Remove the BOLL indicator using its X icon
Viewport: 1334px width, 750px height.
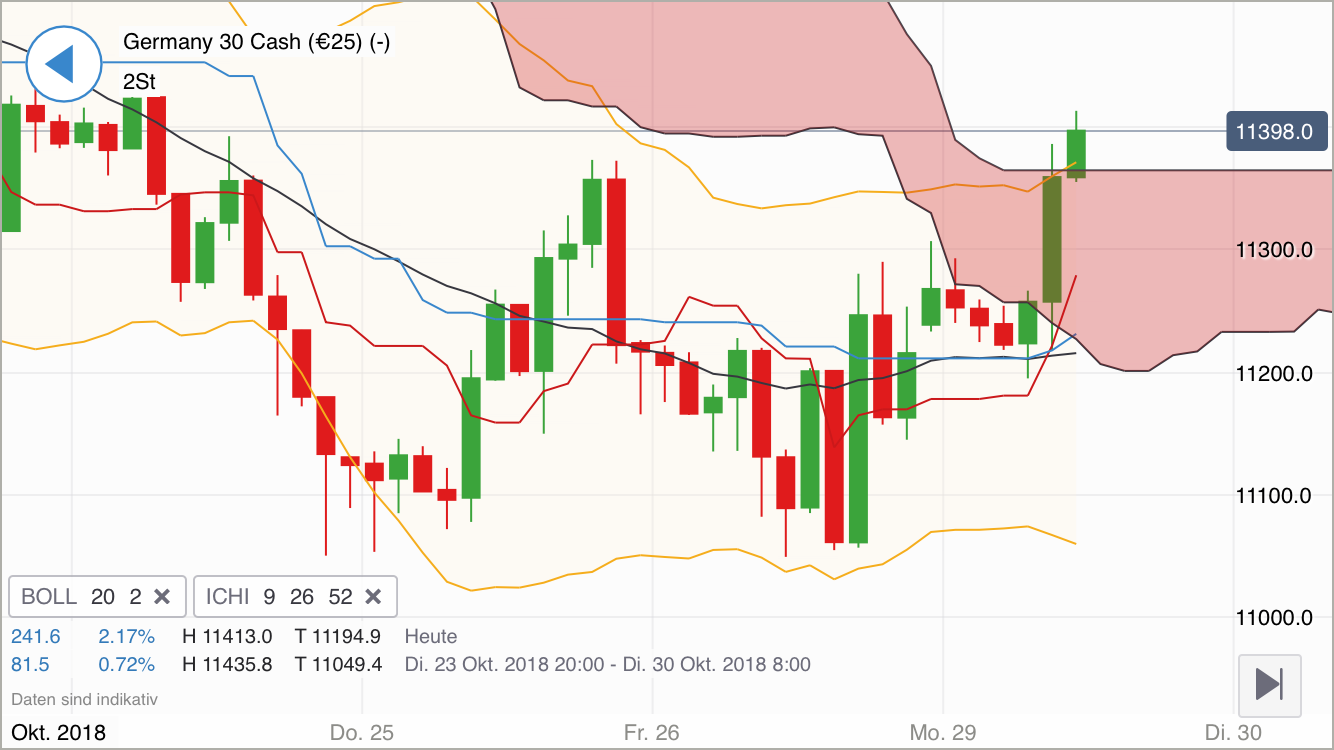pos(161,596)
